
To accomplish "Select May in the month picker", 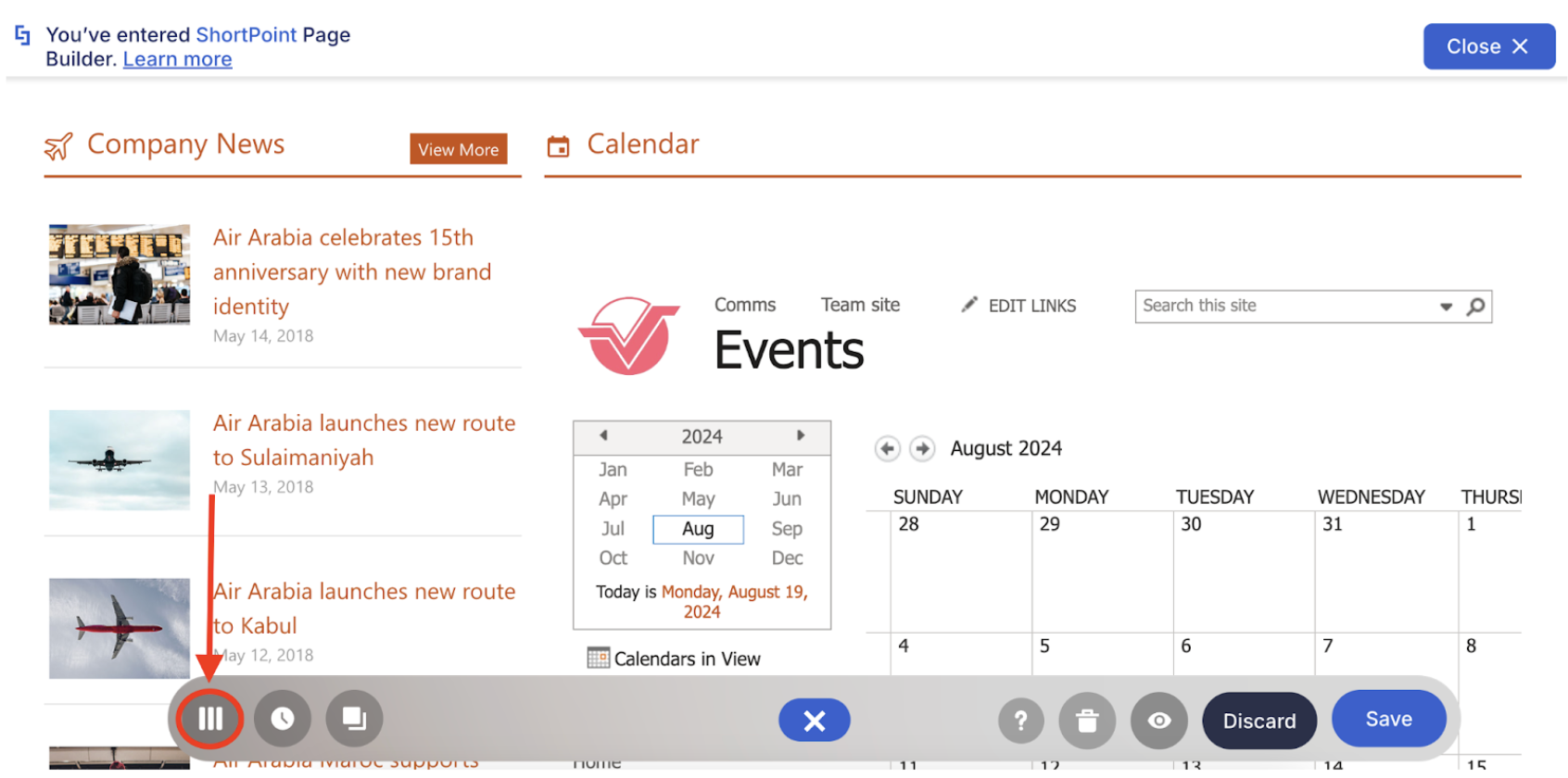I will (698, 499).
